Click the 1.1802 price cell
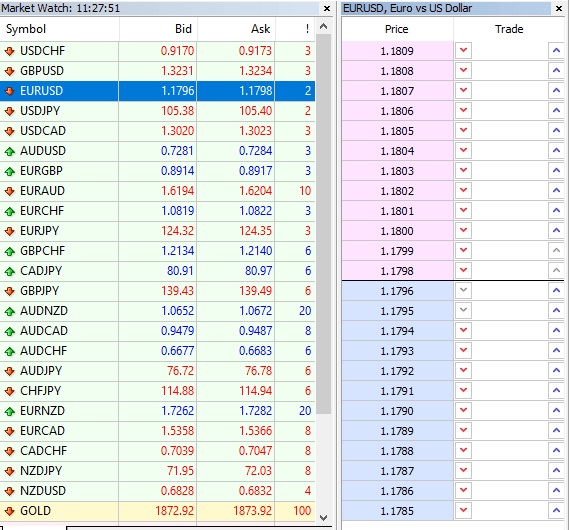Image resolution: width=569 pixels, height=530 pixels. [x=397, y=191]
